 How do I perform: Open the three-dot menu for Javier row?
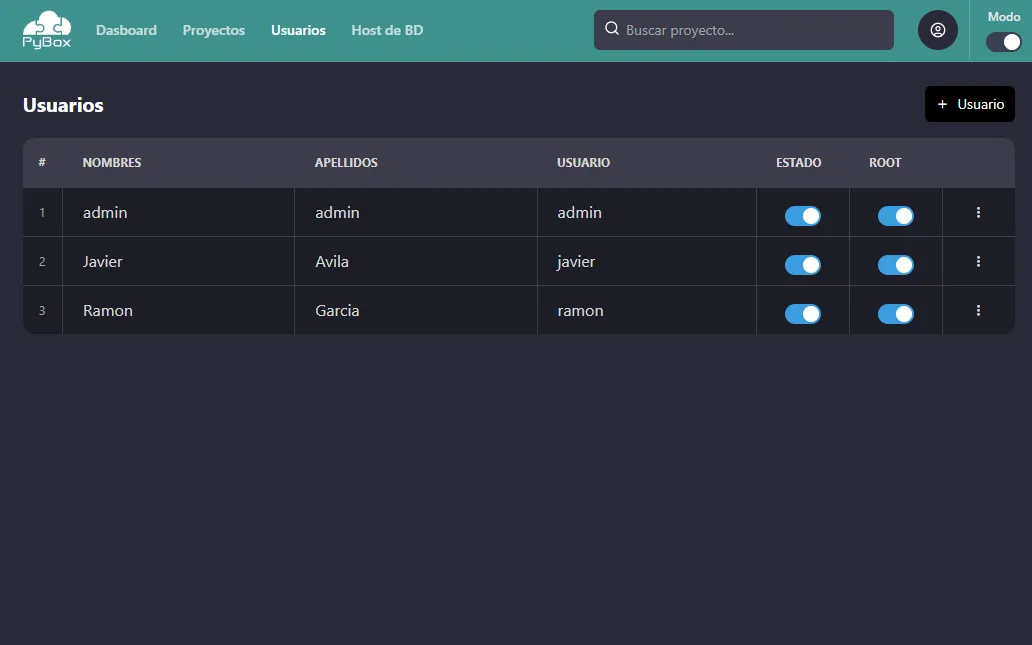pos(978,261)
